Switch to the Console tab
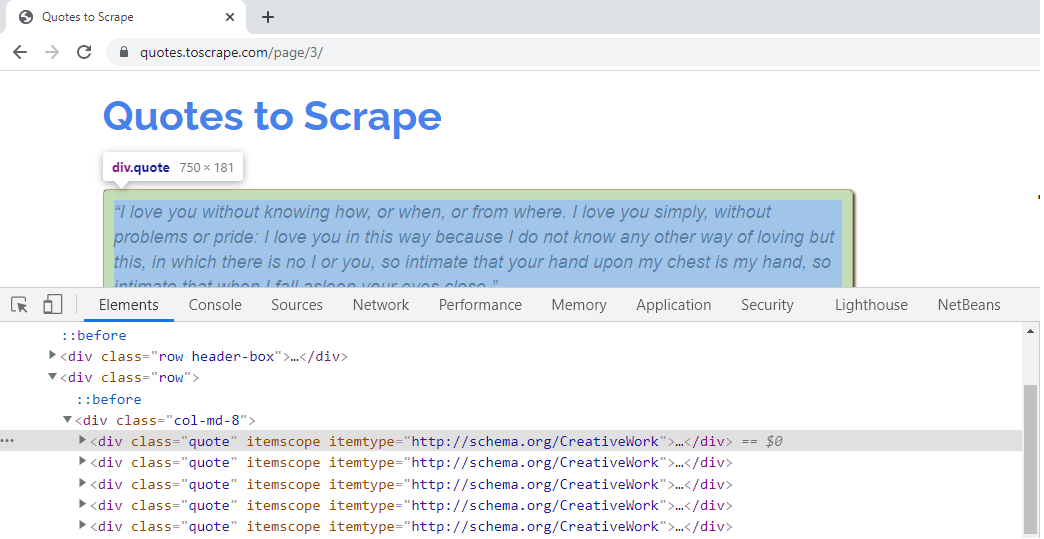The height and width of the screenshot is (539, 1044). (215, 305)
